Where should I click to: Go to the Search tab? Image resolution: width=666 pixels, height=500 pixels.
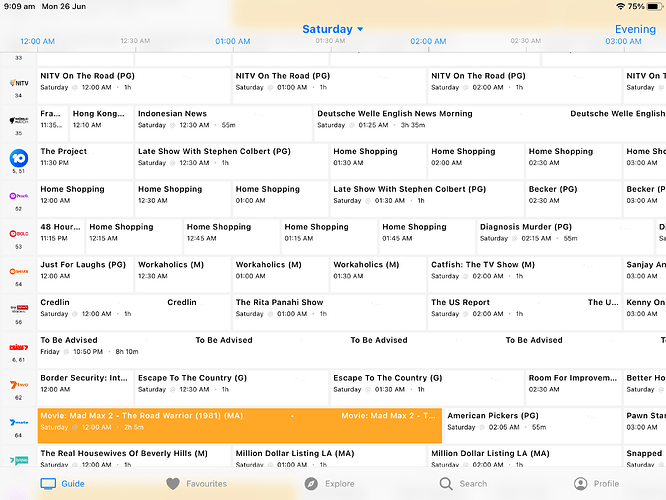click(x=463, y=483)
